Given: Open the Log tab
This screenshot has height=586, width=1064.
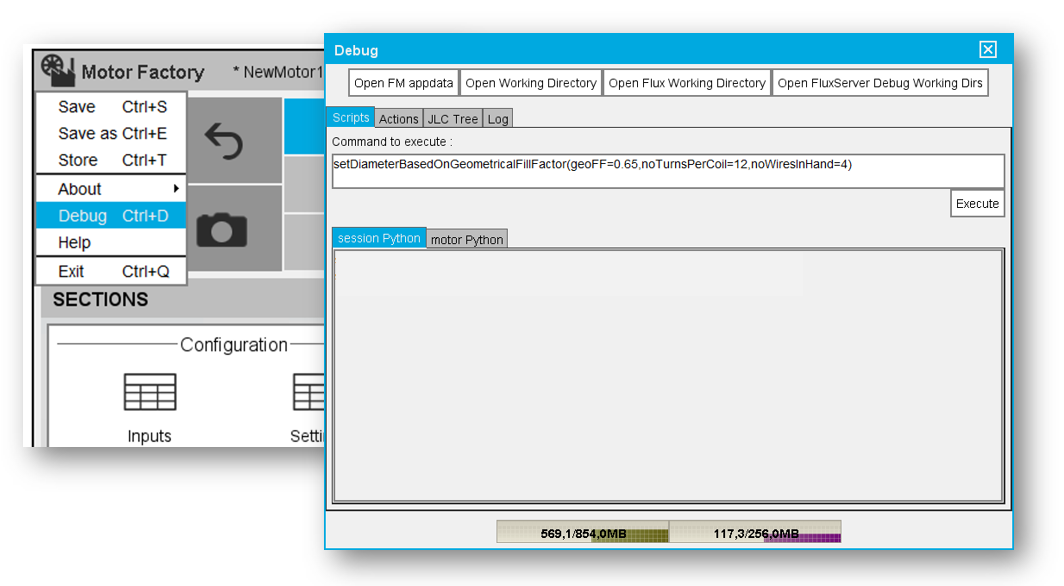Looking at the screenshot, I should (x=498, y=119).
